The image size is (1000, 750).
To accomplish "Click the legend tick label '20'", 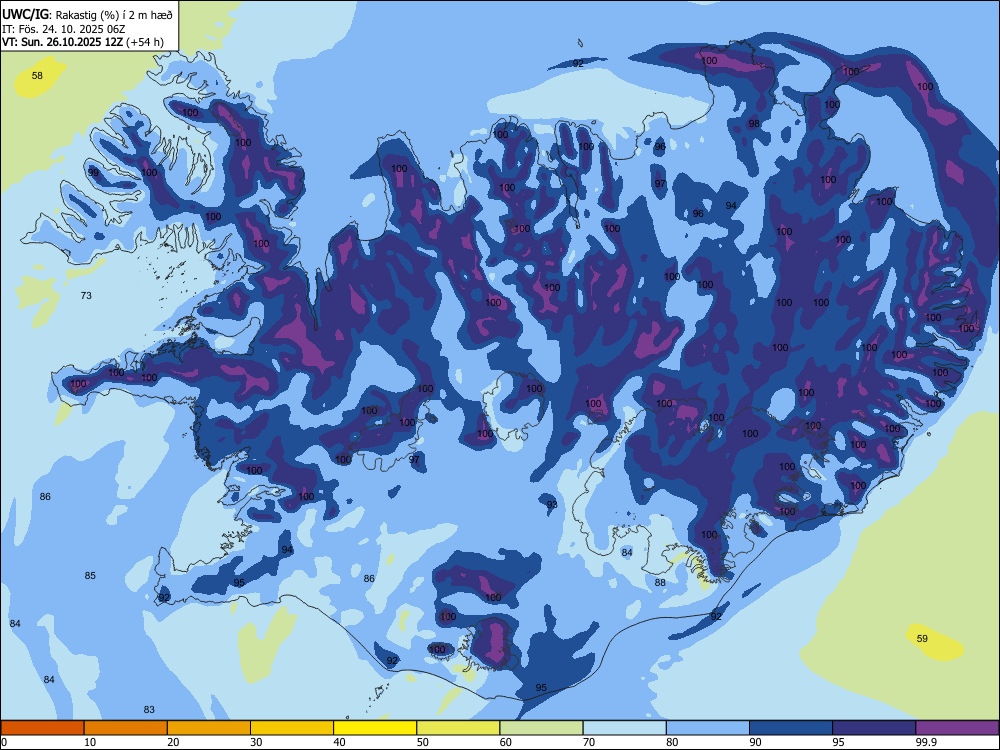I will 173,742.
